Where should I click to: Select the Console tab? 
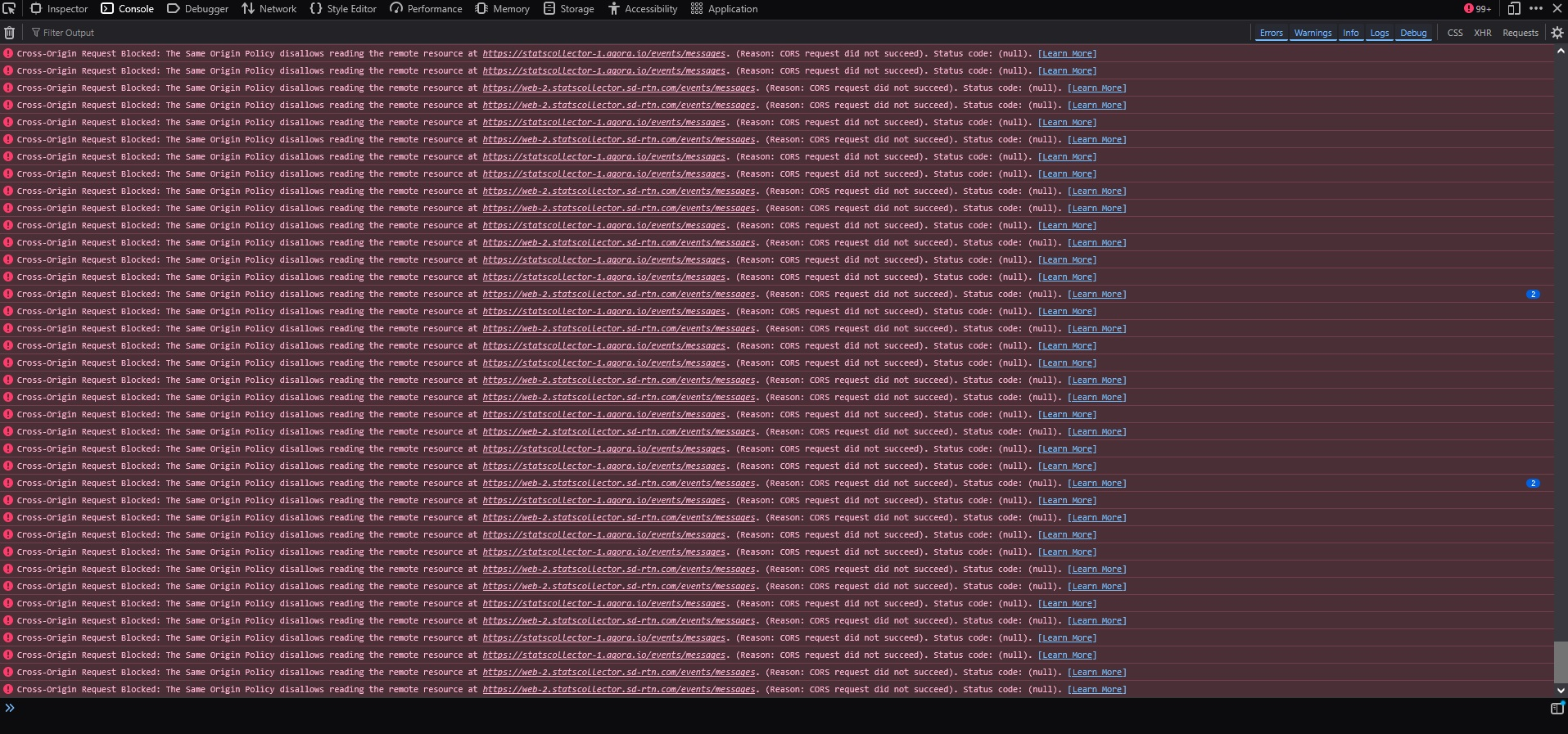[128, 8]
